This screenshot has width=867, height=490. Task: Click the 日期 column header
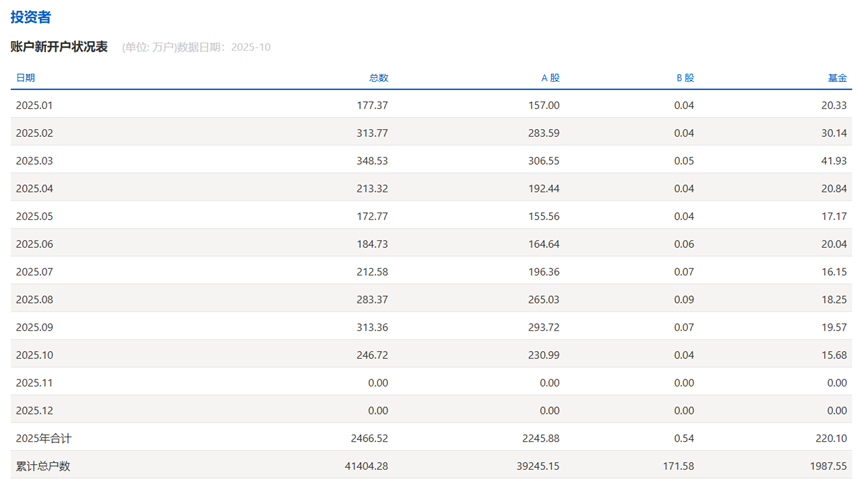25,77
